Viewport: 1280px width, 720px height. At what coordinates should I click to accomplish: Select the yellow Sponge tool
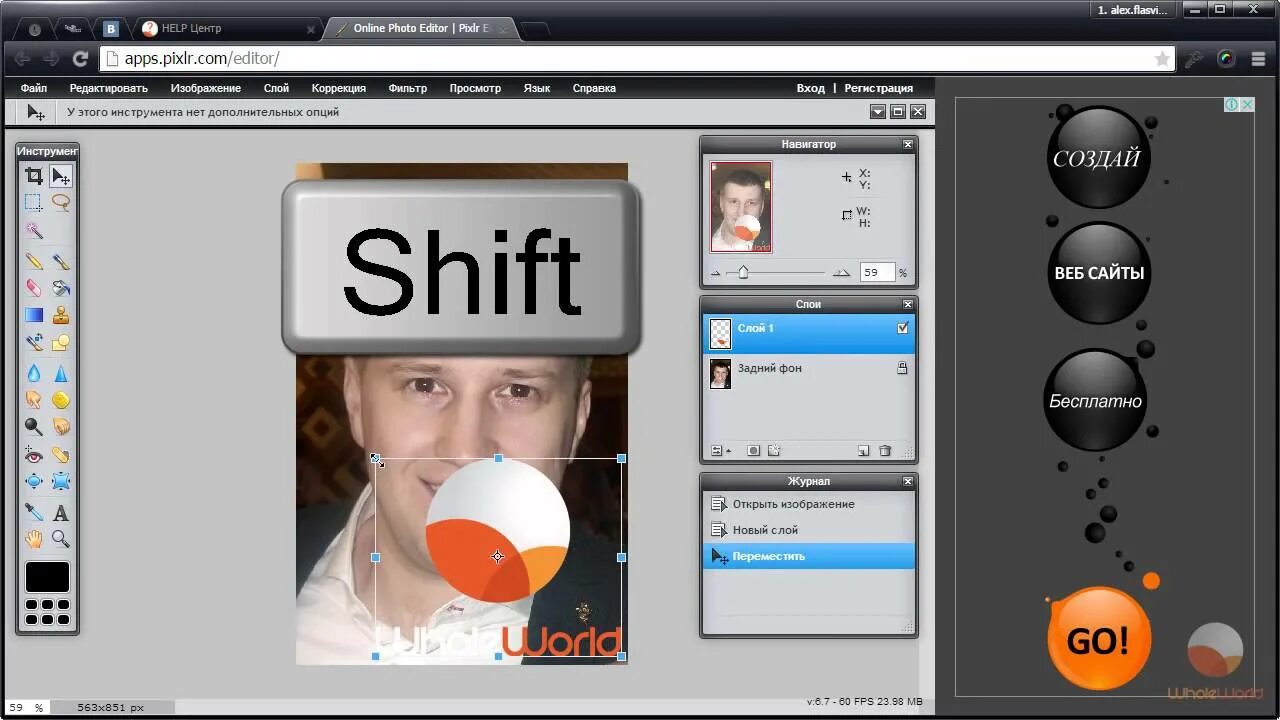[61, 400]
